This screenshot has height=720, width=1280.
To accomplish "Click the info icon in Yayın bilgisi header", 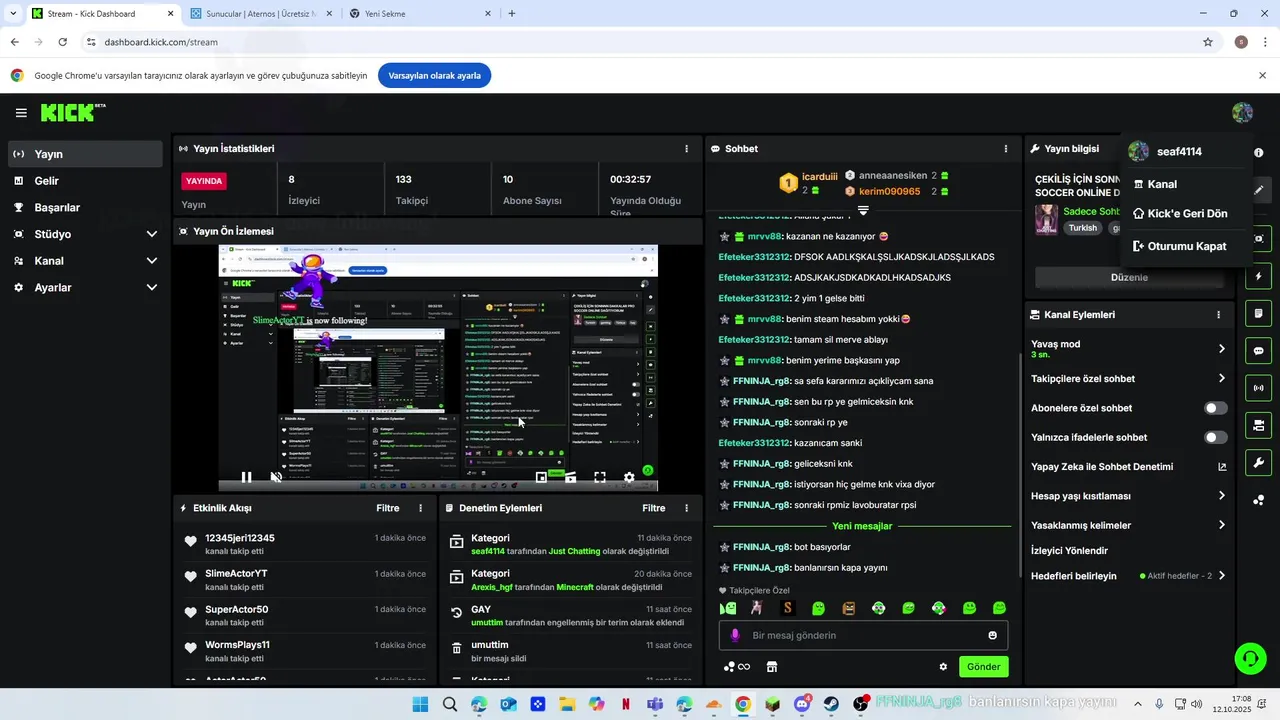I will (x=1259, y=153).
